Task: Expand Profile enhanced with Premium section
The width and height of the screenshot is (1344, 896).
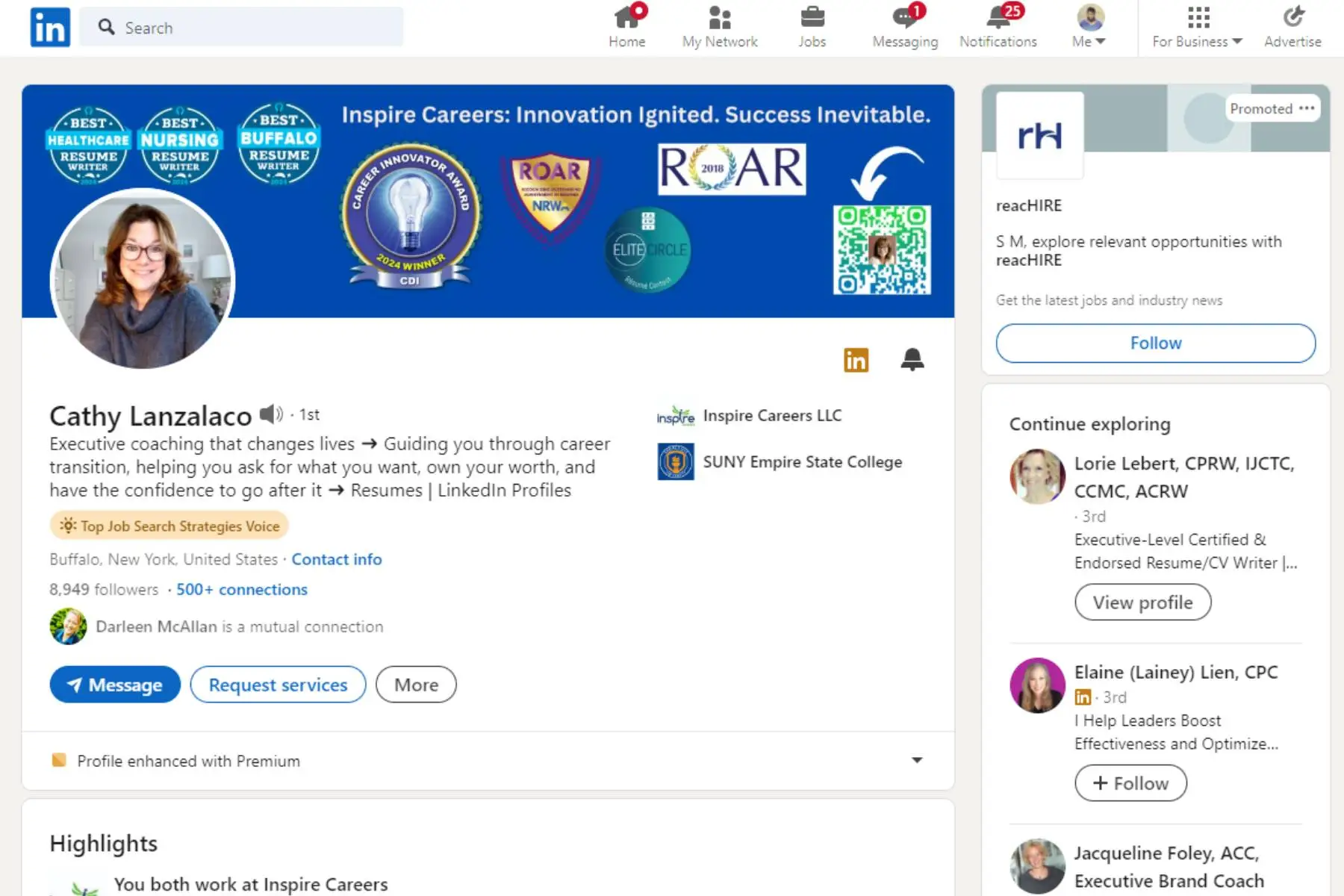Action: (x=917, y=760)
